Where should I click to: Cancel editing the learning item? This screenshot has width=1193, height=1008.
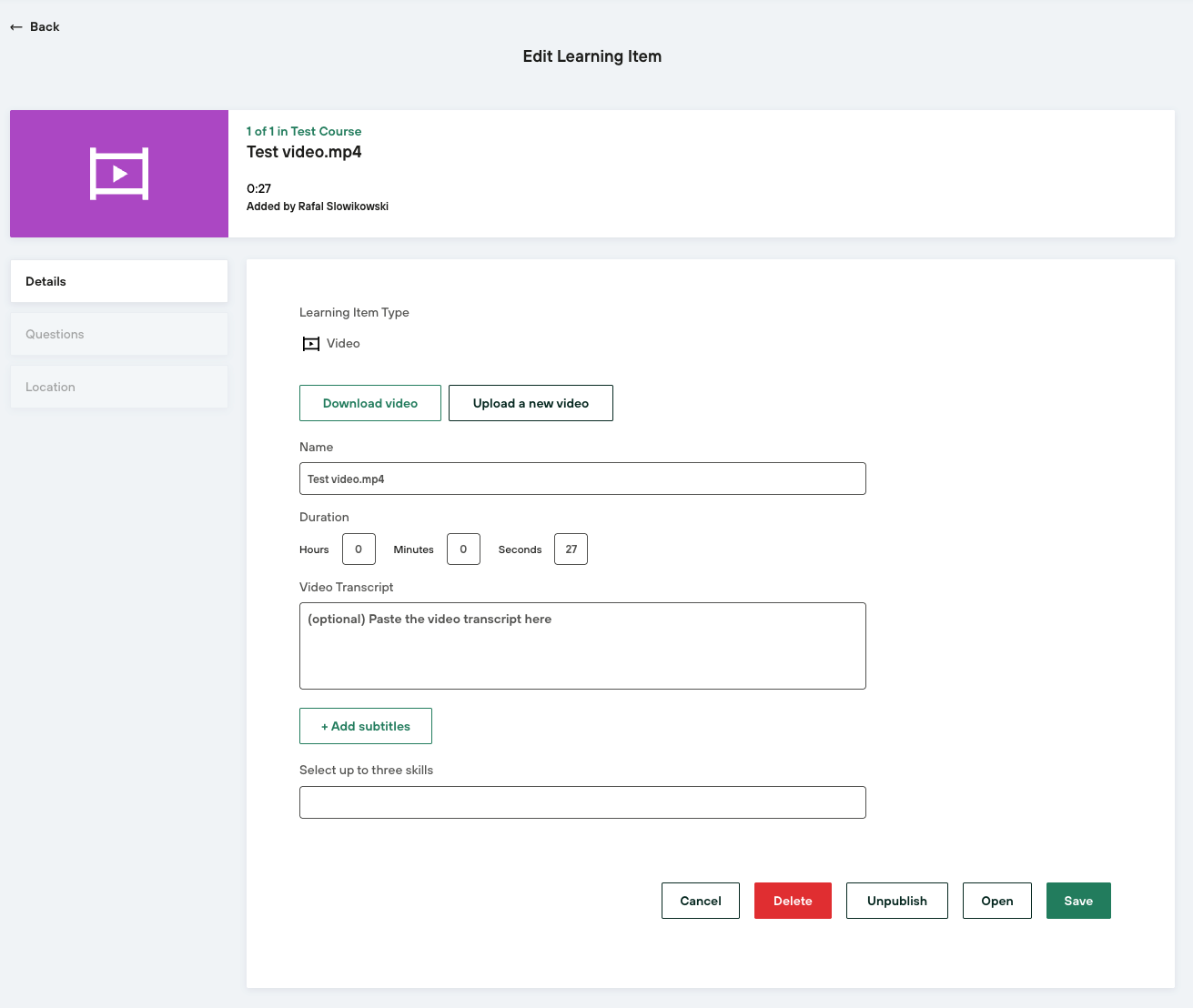point(701,901)
